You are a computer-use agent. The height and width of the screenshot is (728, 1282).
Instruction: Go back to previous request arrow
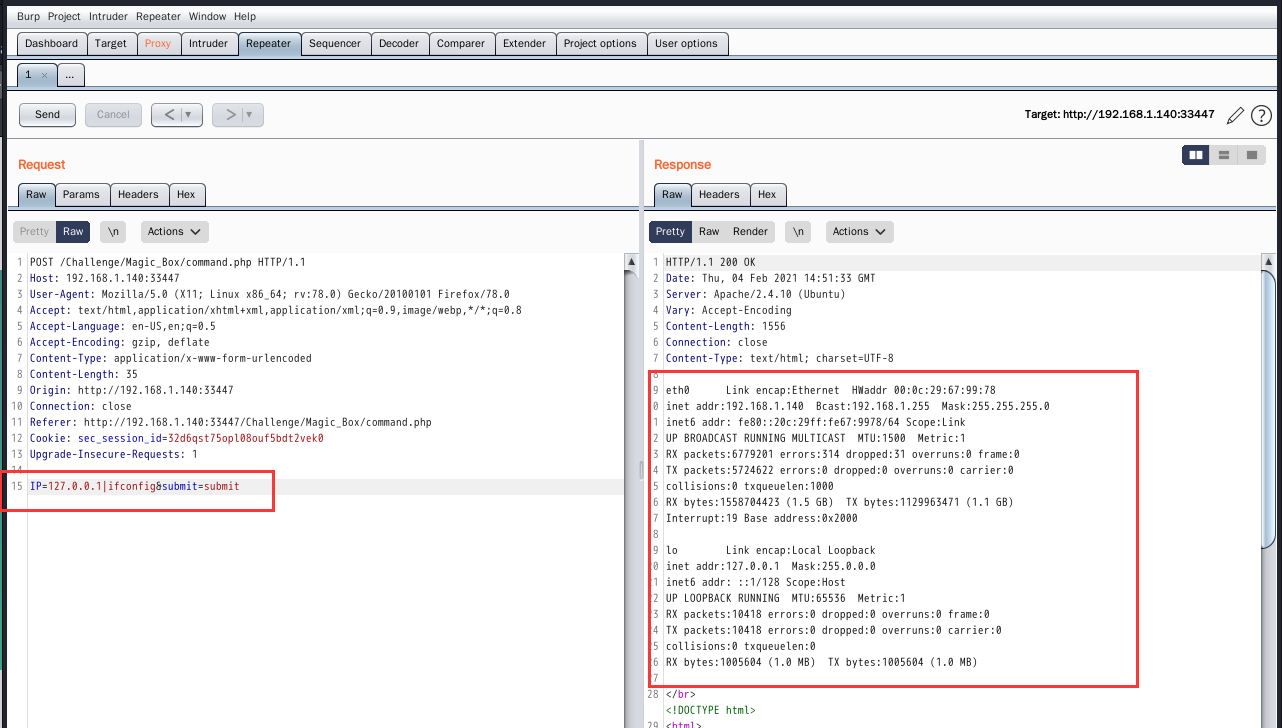pyautogui.click(x=168, y=115)
